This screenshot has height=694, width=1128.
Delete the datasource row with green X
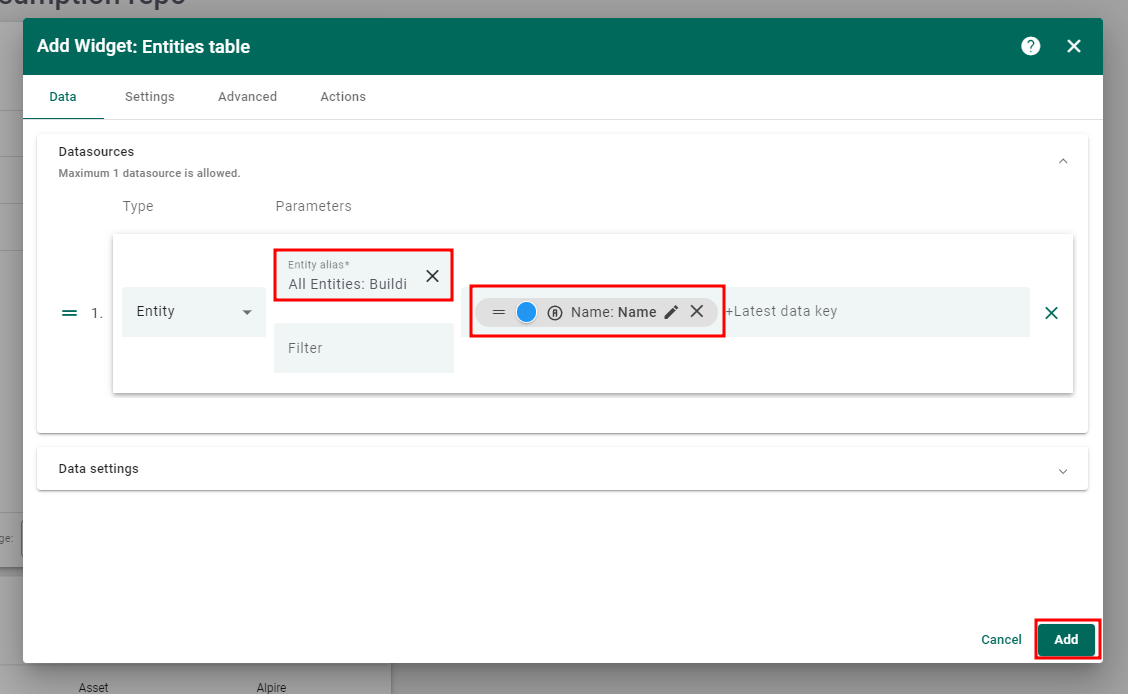1051,313
